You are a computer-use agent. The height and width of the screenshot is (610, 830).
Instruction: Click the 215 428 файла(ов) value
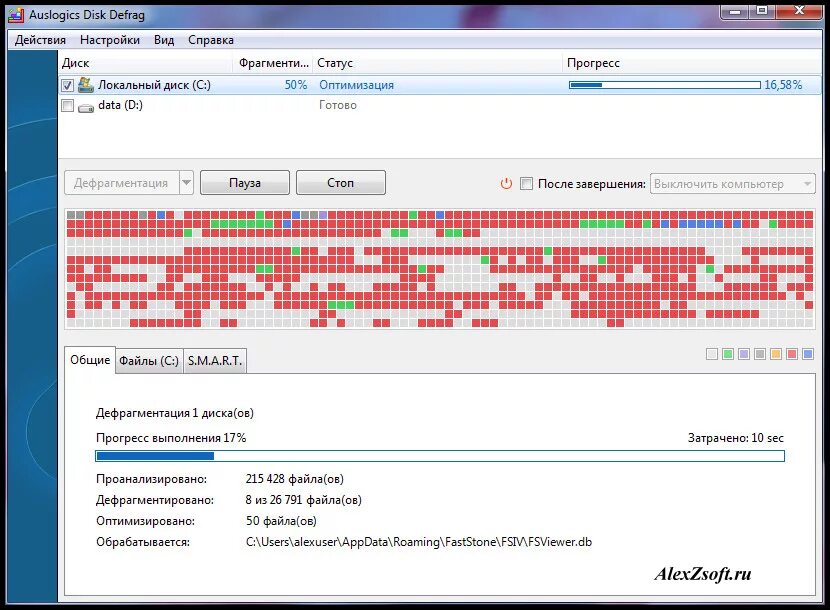(x=295, y=479)
